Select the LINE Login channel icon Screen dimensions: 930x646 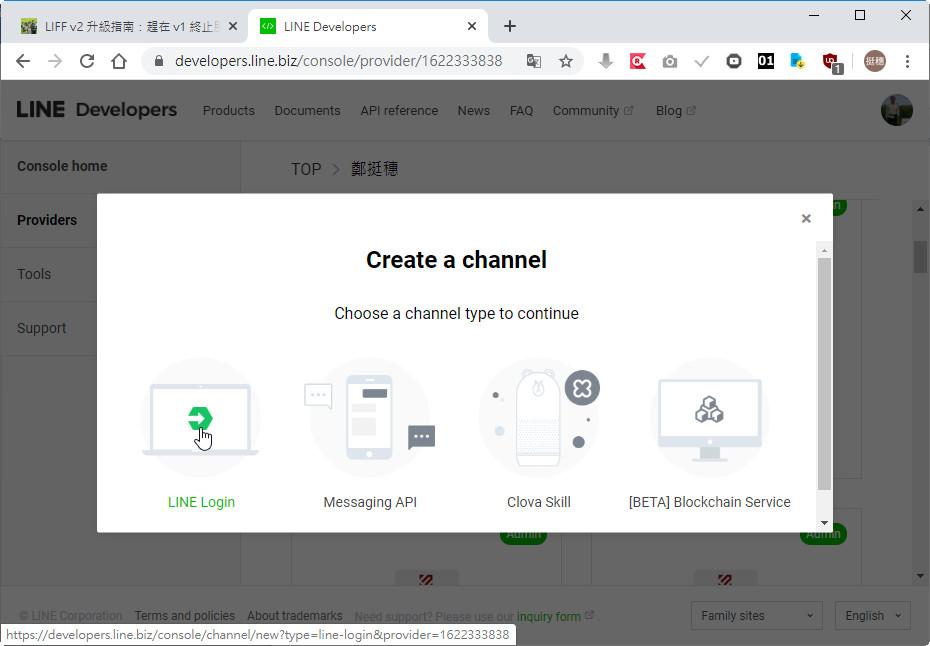[200, 418]
